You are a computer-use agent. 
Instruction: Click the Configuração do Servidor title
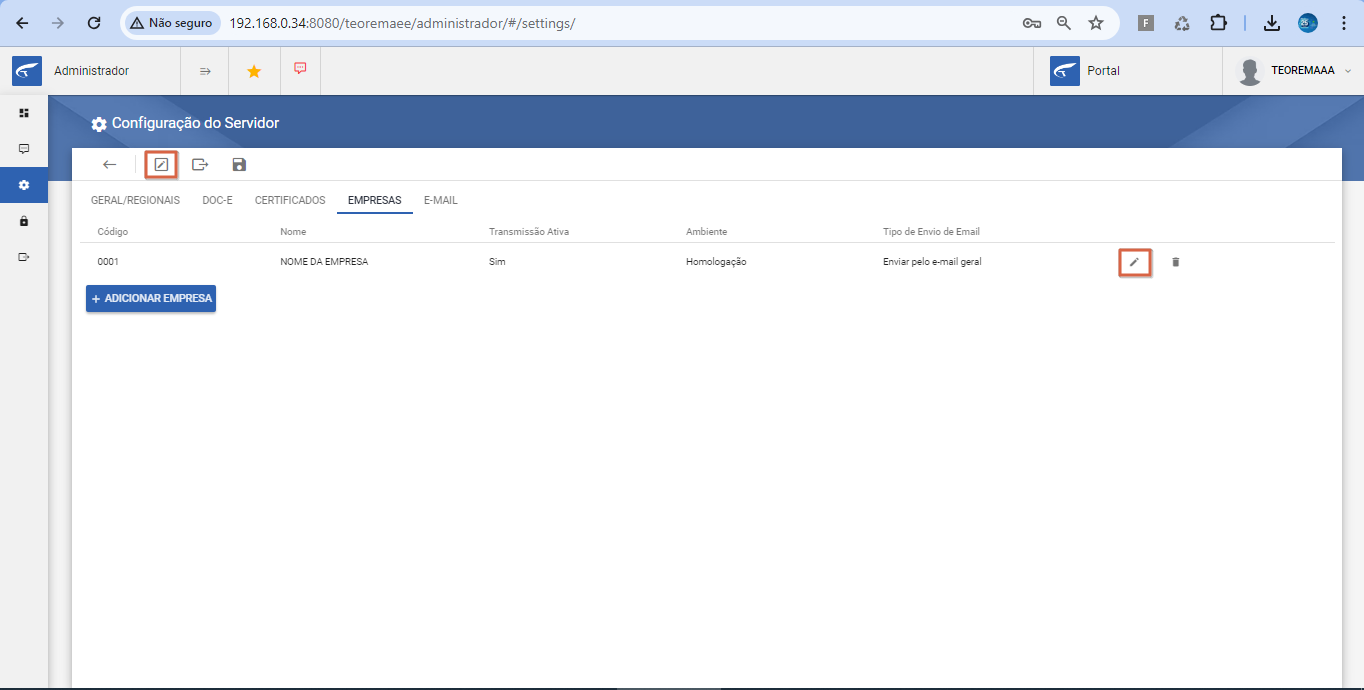(x=195, y=123)
